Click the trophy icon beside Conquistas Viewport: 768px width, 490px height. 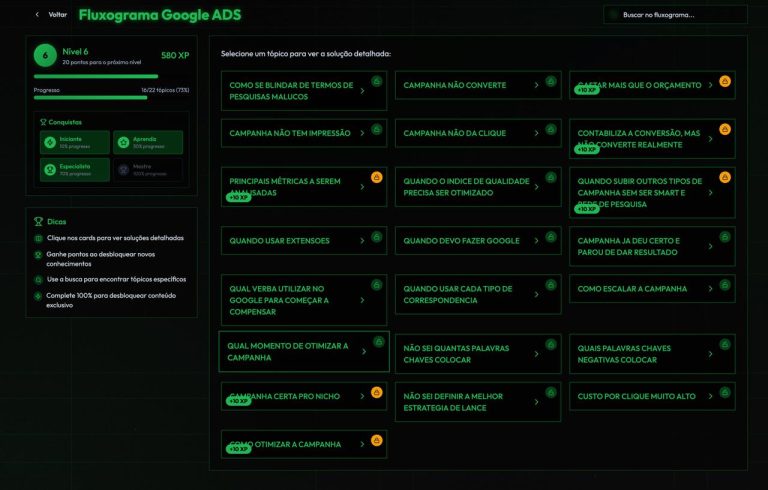coord(40,121)
